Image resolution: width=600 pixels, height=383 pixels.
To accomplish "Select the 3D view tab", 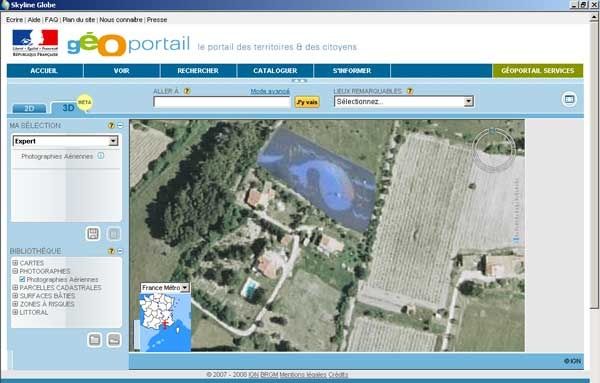I will point(67,108).
